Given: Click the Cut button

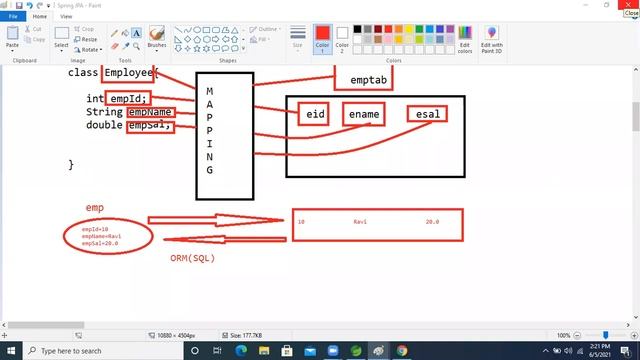Looking at the screenshot, I should point(33,29).
